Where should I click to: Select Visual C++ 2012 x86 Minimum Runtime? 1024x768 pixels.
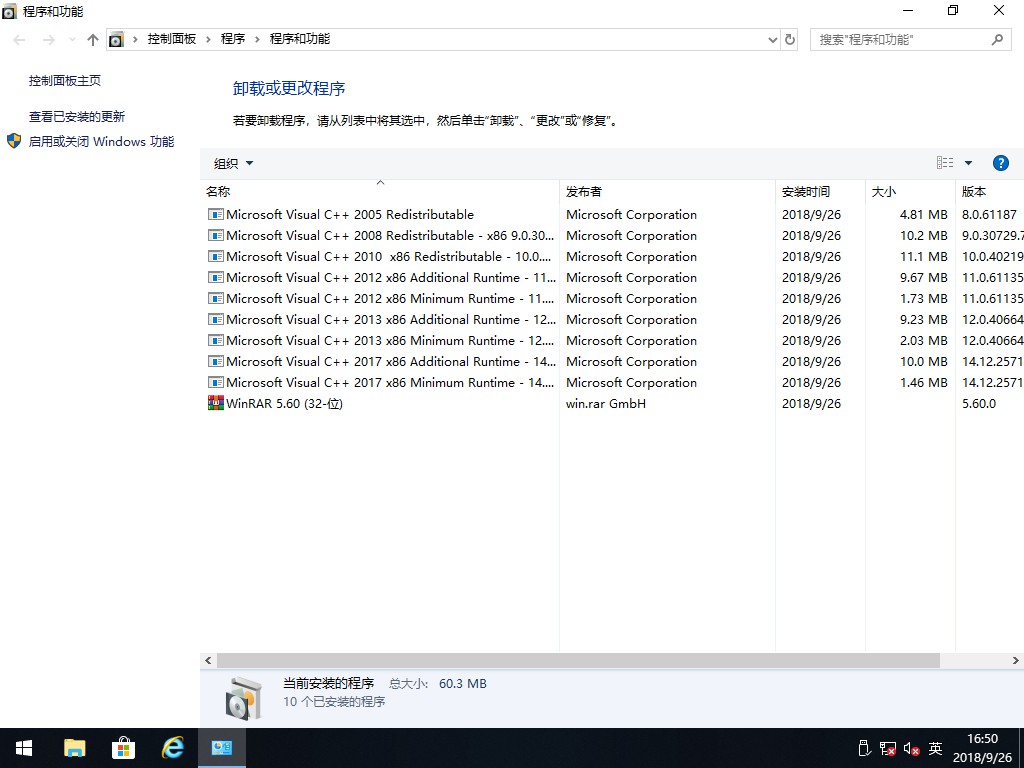click(390, 298)
